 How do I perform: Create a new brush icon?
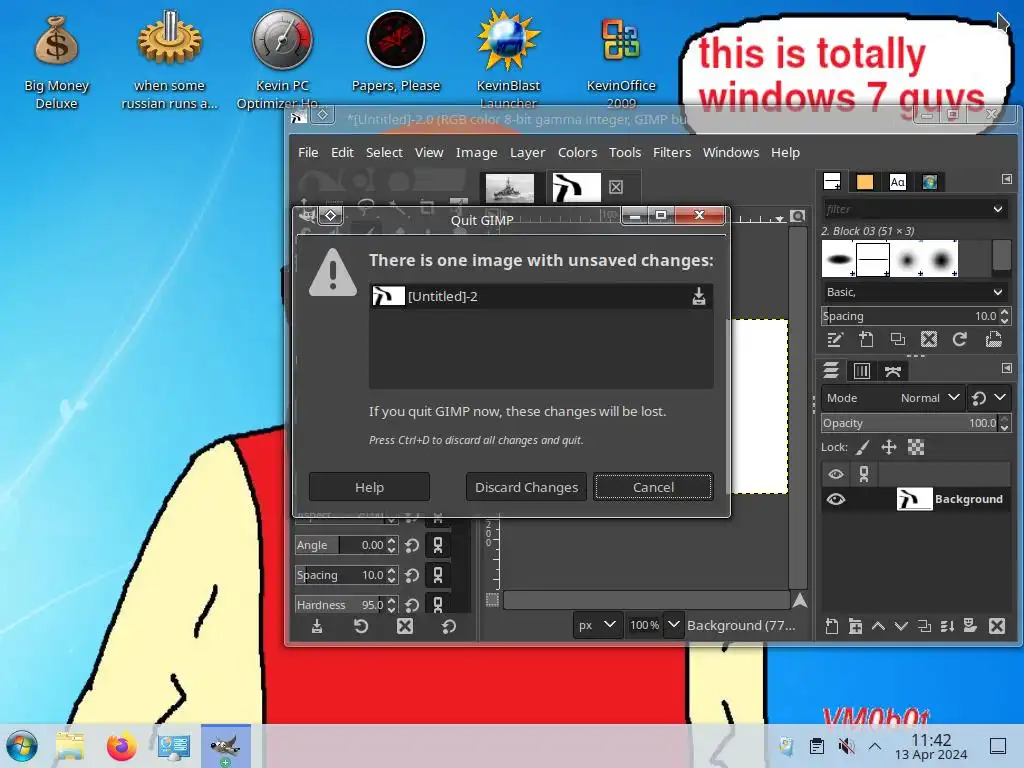click(866, 340)
